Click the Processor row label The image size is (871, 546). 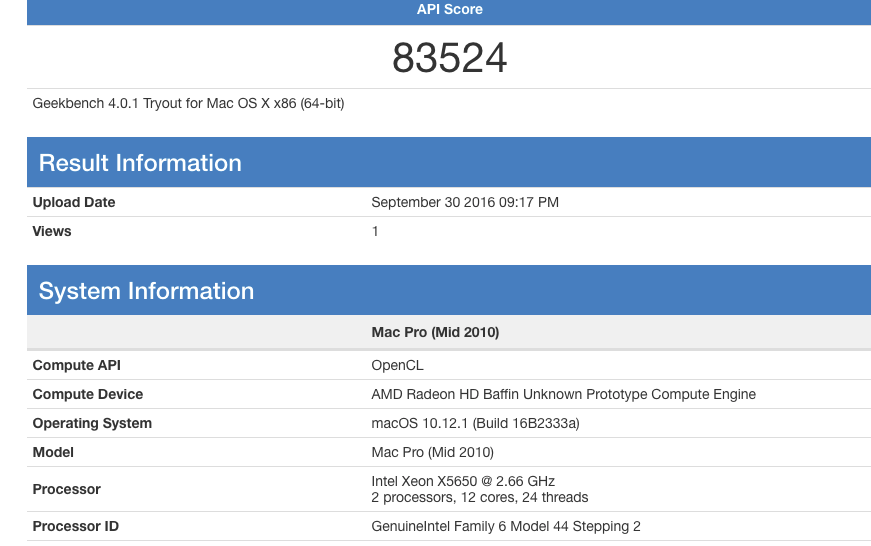tap(67, 489)
